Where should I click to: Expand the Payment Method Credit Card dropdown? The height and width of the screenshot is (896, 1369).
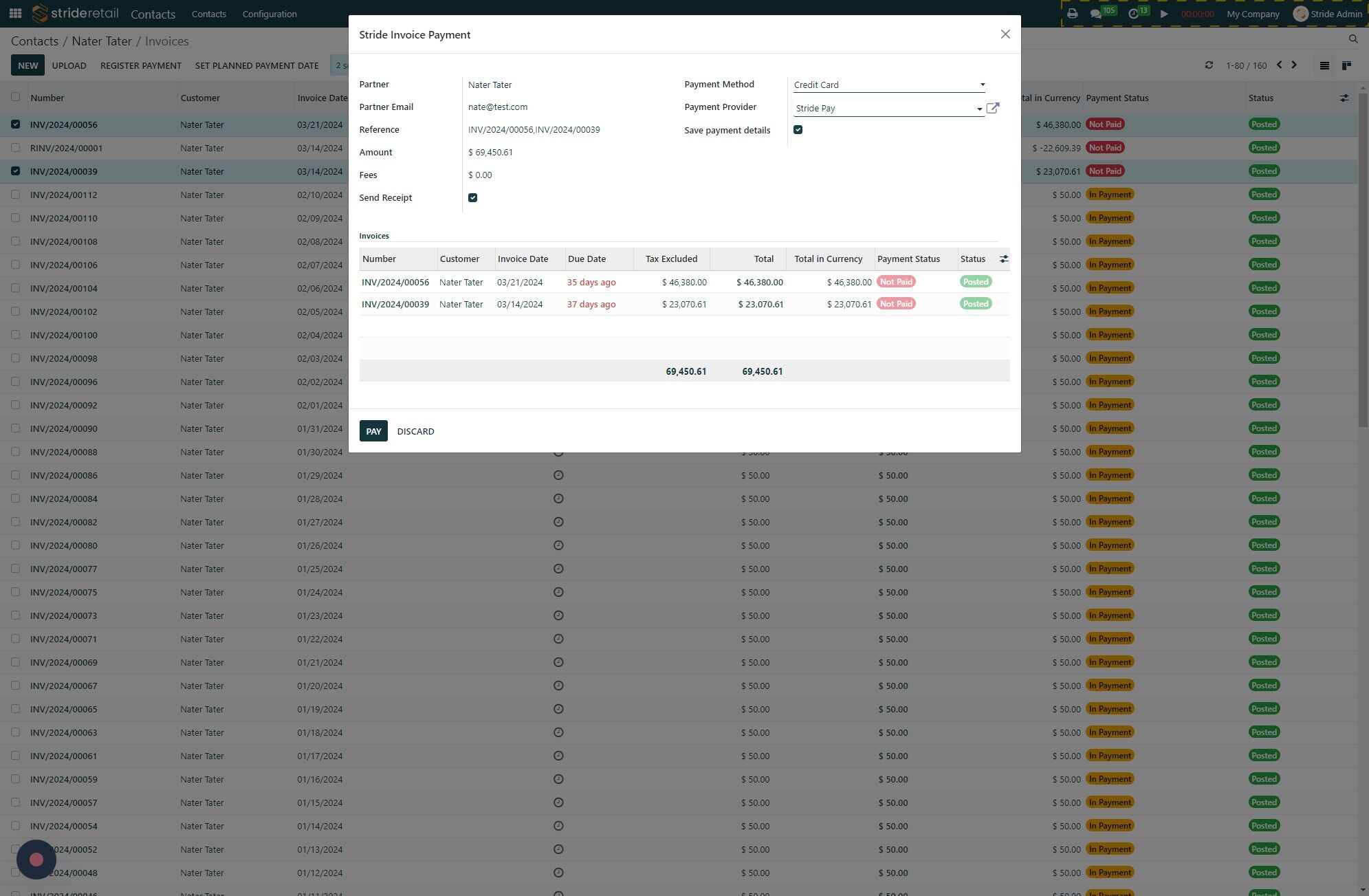click(889, 85)
